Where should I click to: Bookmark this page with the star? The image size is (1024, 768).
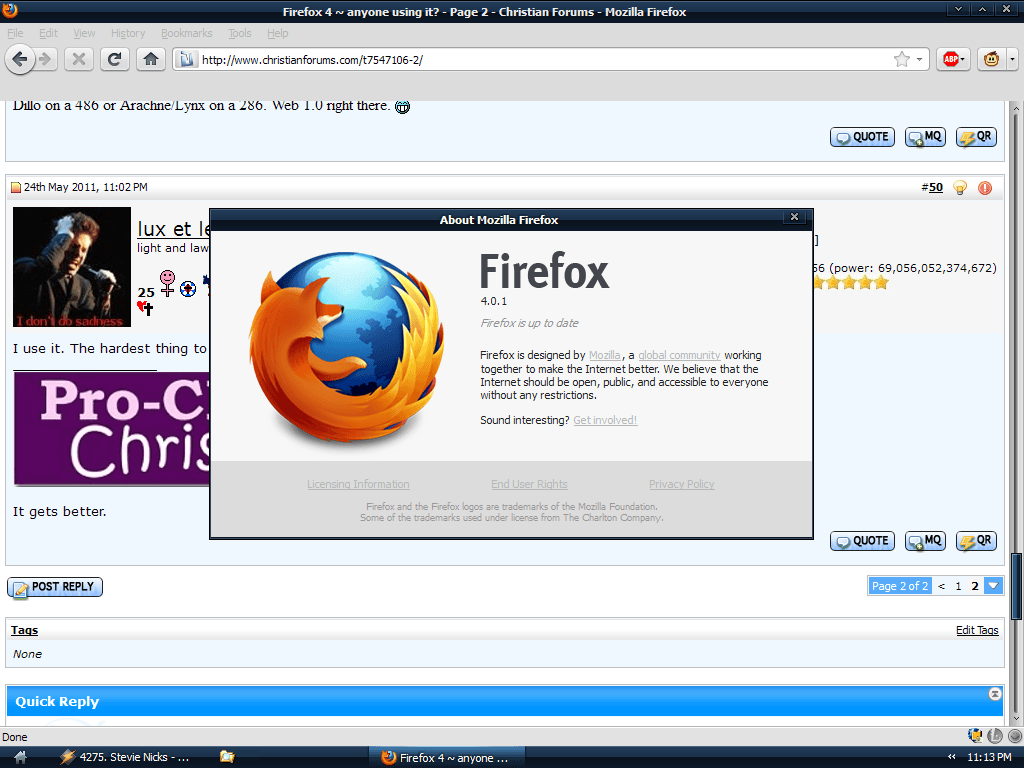click(902, 60)
